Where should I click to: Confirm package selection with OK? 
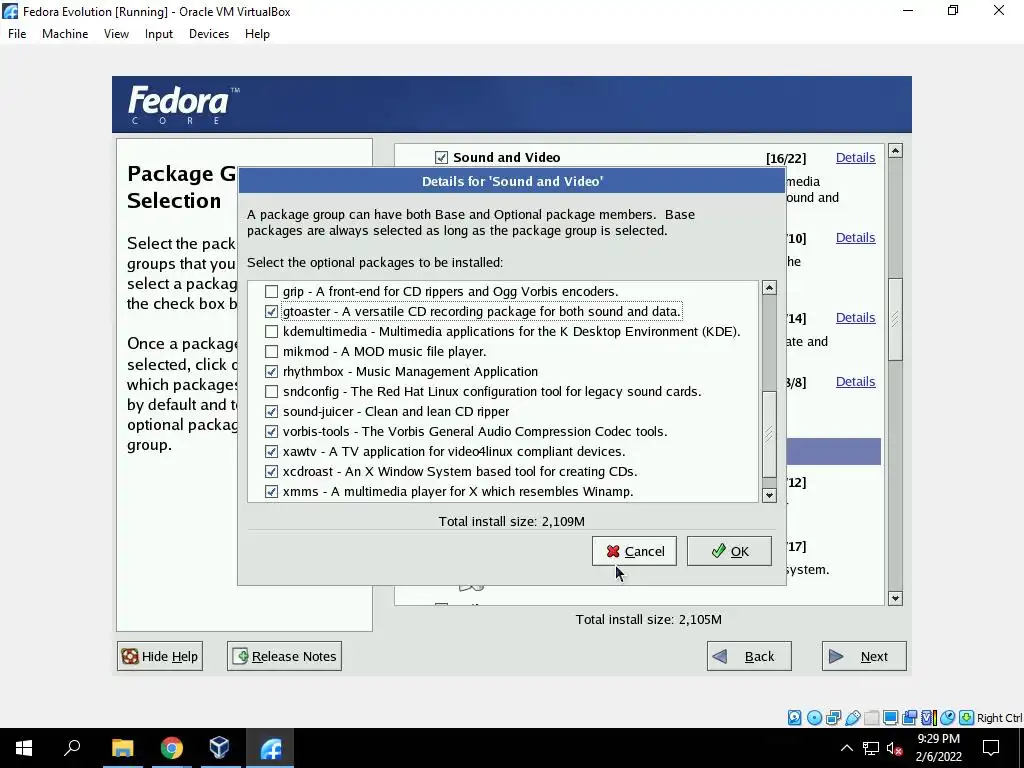click(729, 551)
